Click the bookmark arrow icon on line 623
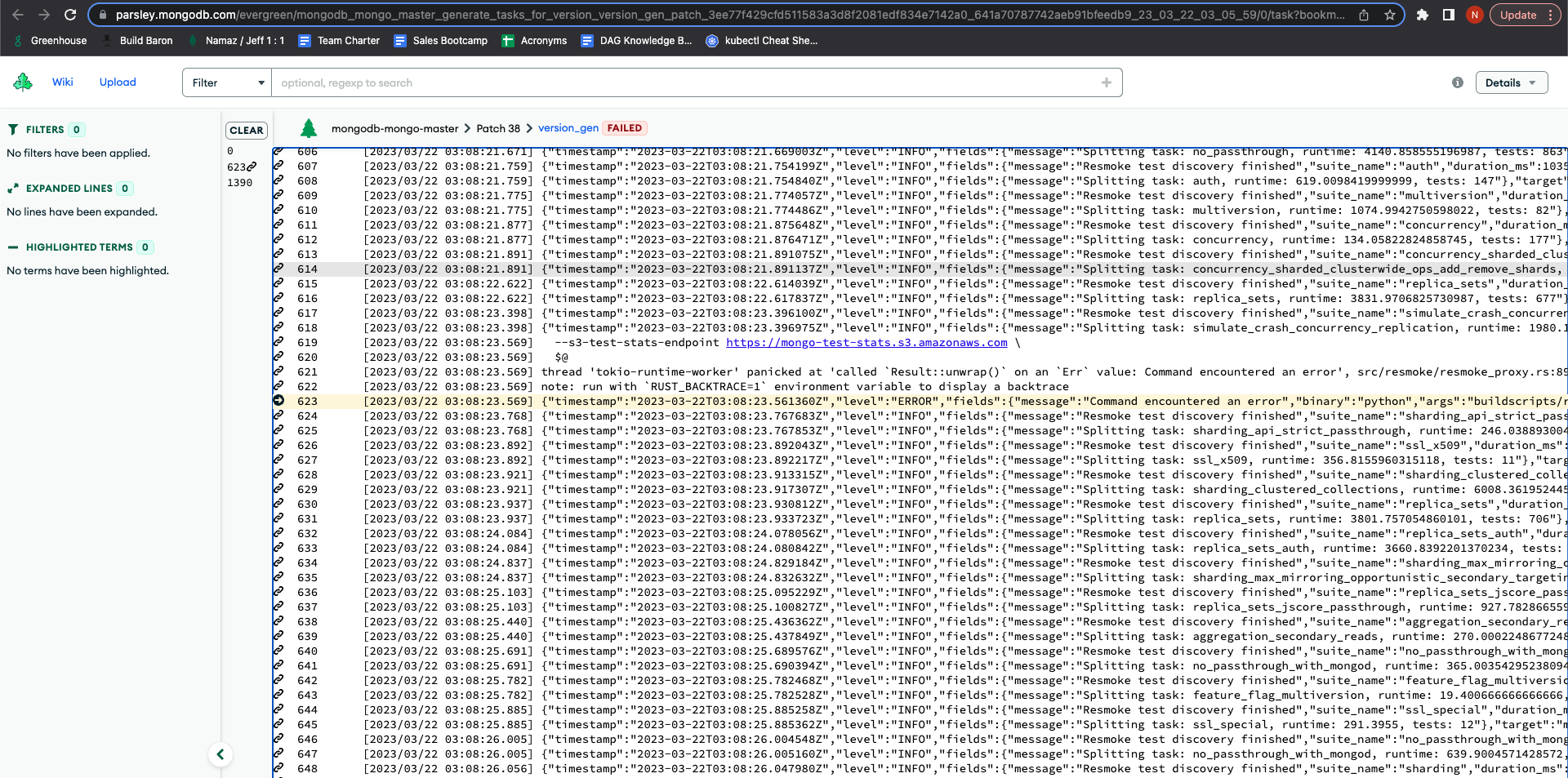Image resolution: width=1568 pixels, height=778 pixels. click(x=278, y=401)
